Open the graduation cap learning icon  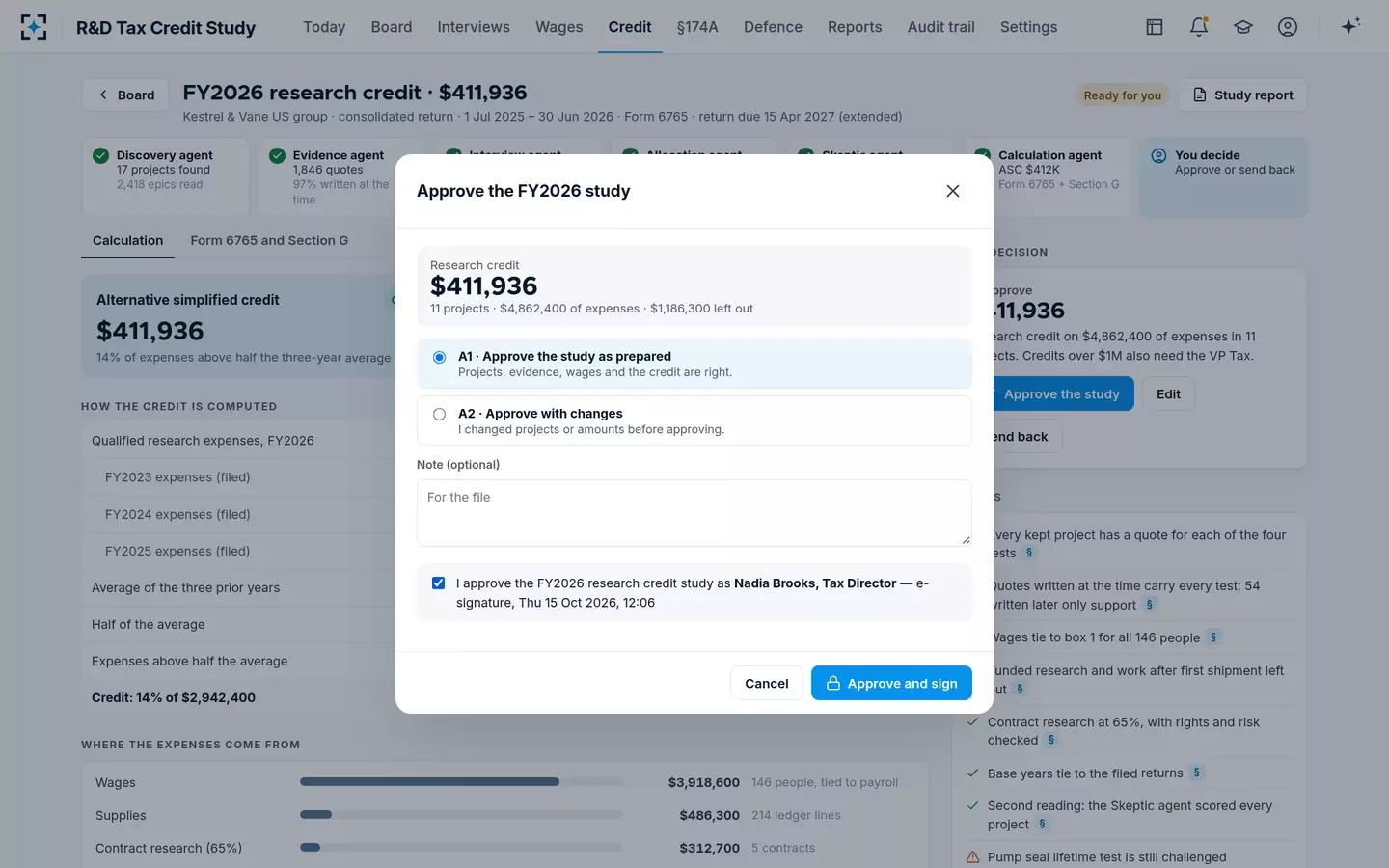[x=1243, y=27]
